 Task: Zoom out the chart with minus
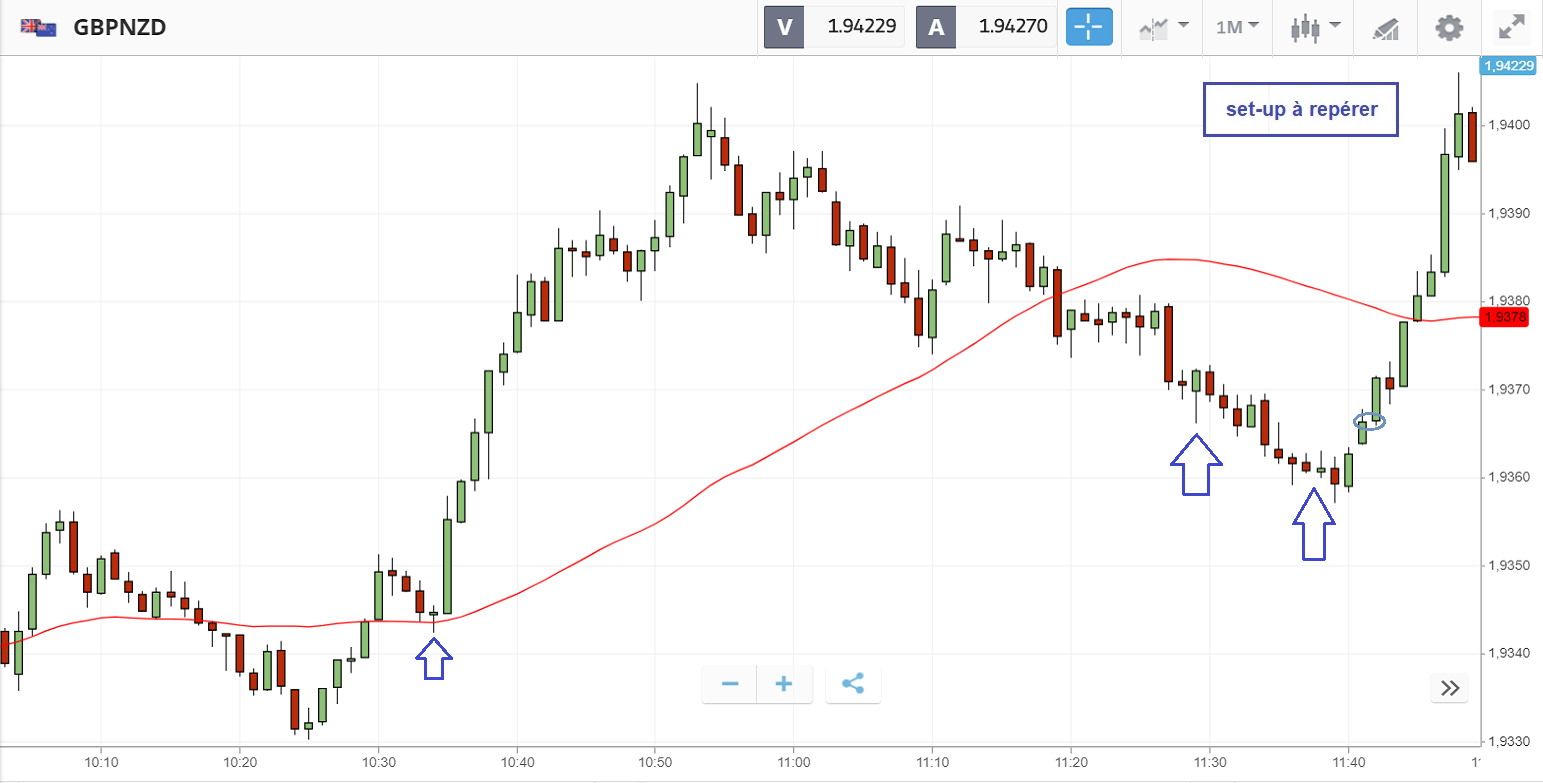click(730, 684)
